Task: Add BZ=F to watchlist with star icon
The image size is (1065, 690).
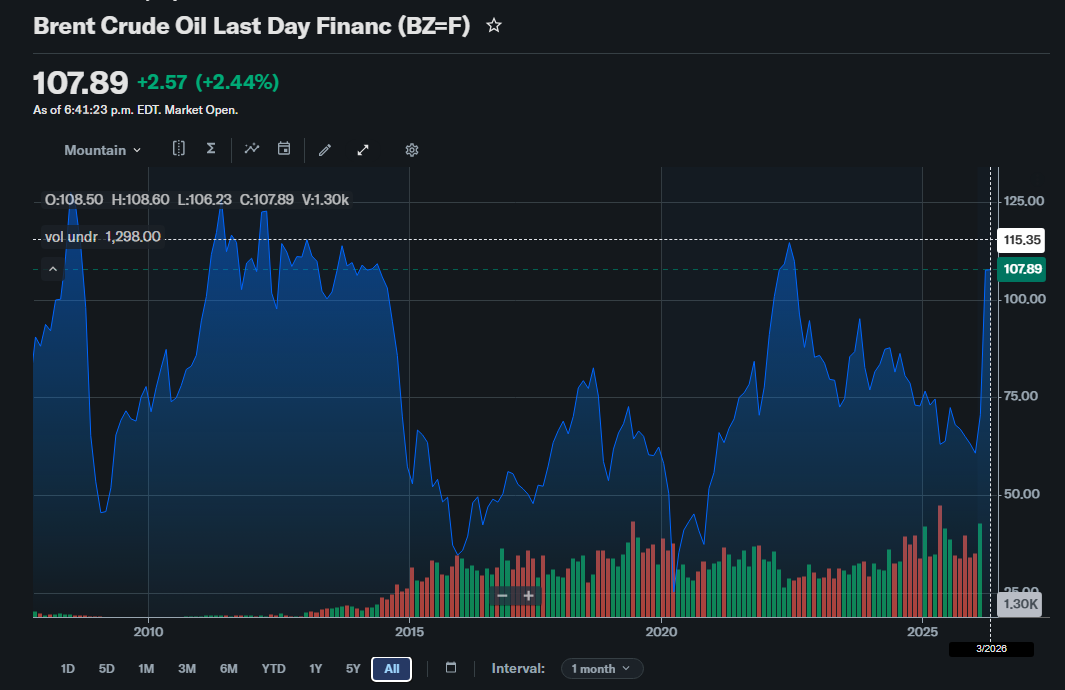Action: [494, 26]
